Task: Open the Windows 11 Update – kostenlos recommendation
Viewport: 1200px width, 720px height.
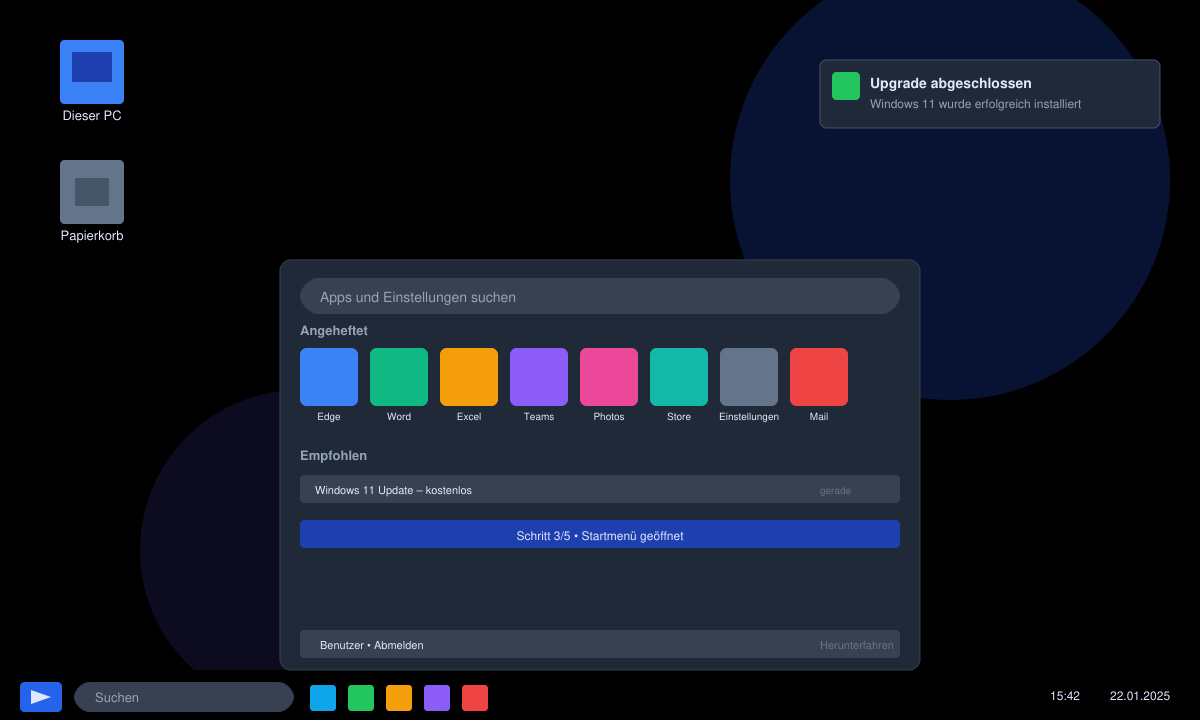Action: click(600, 489)
